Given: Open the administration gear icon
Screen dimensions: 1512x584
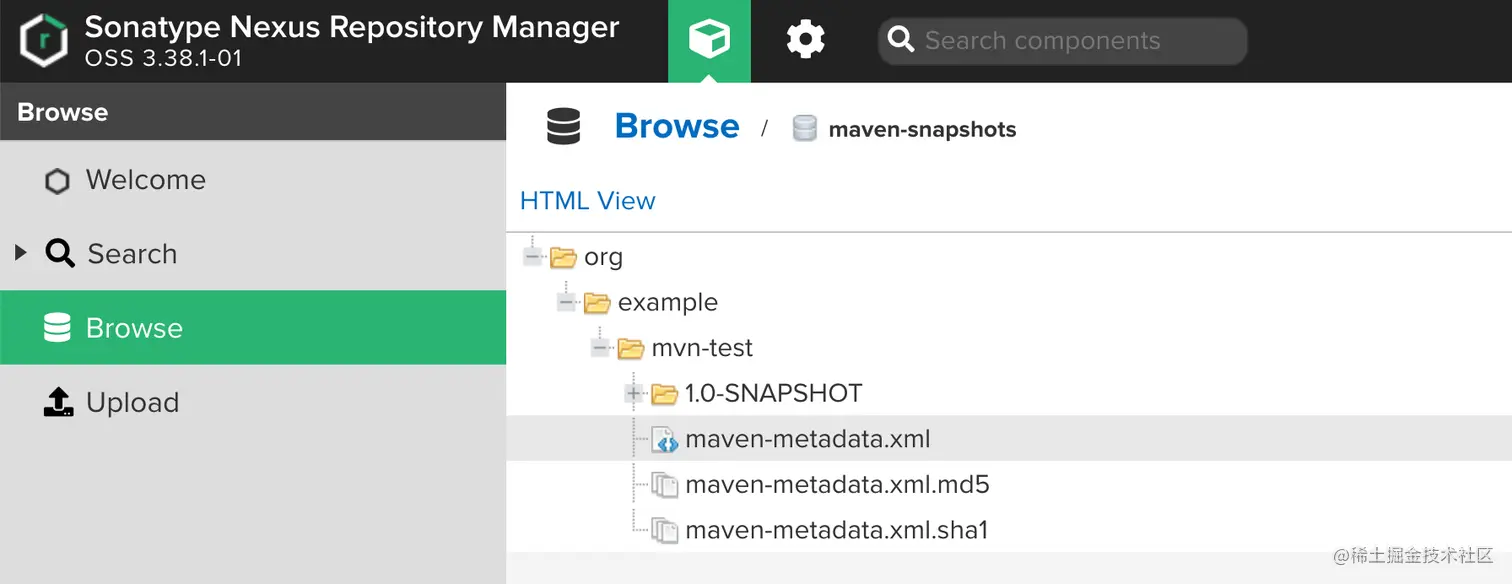Looking at the screenshot, I should pyautogui.click(x=805, y=40).
